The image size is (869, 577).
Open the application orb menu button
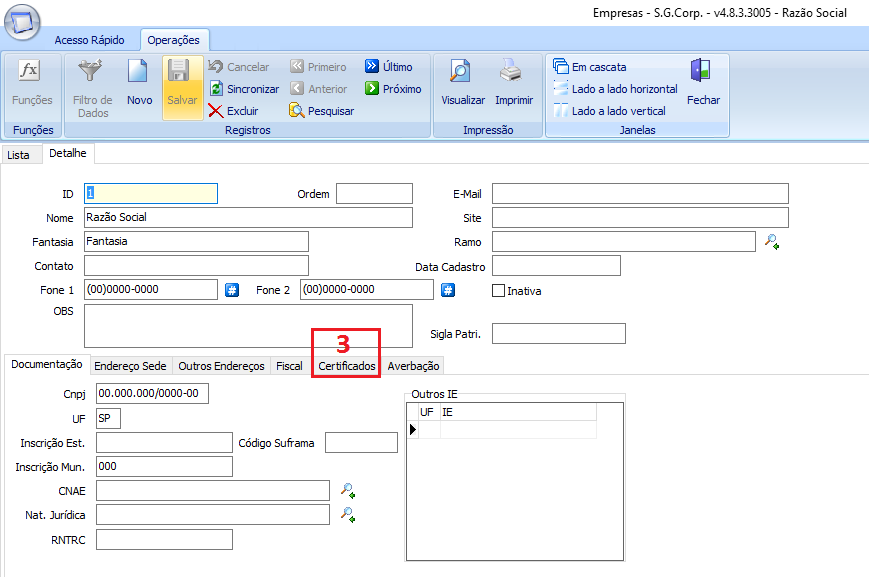22,23
